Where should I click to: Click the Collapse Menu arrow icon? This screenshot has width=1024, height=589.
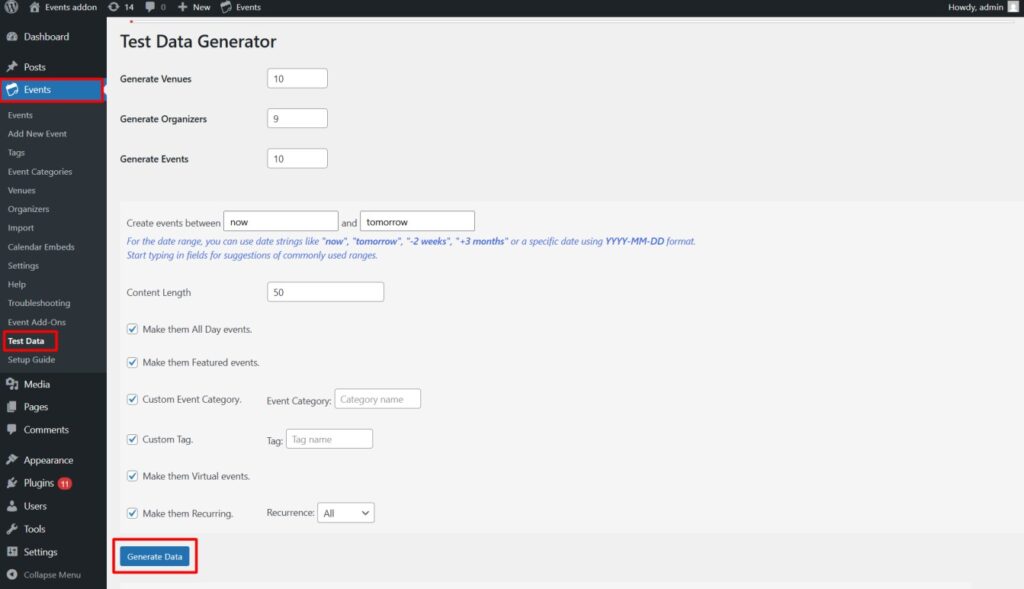(12, 575)
